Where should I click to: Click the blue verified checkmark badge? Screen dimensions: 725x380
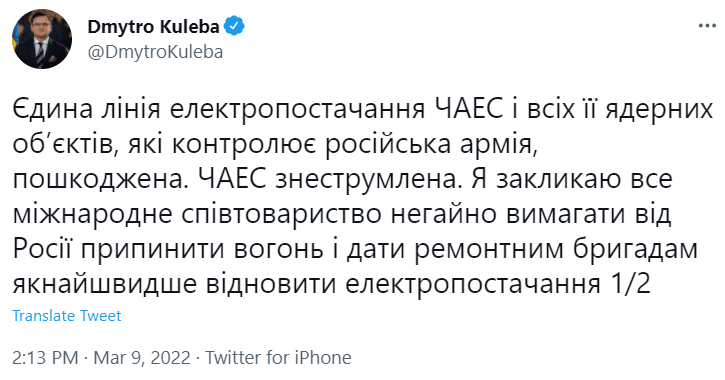(x=234, y=26)
